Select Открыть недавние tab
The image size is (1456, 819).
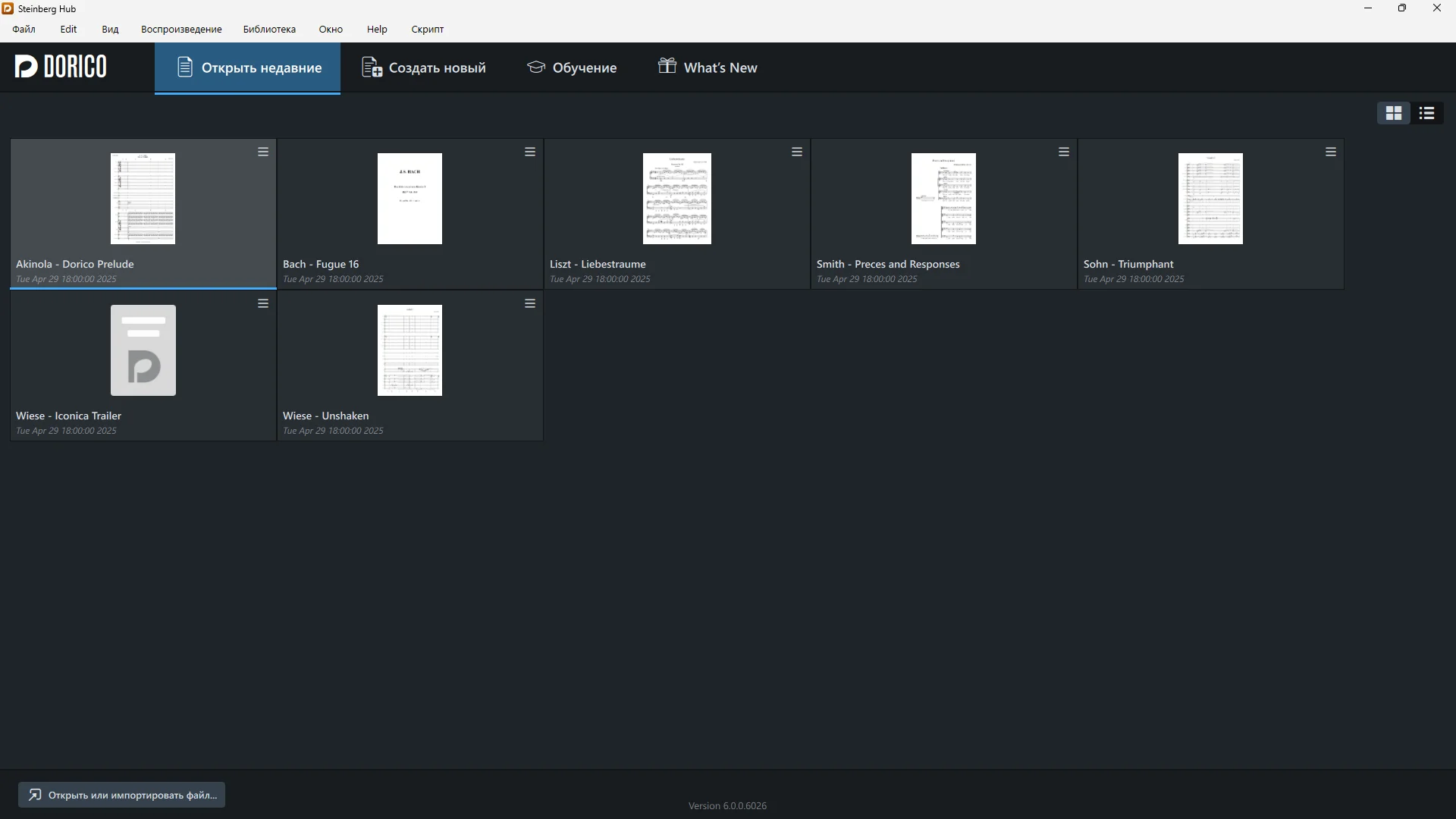248,67
